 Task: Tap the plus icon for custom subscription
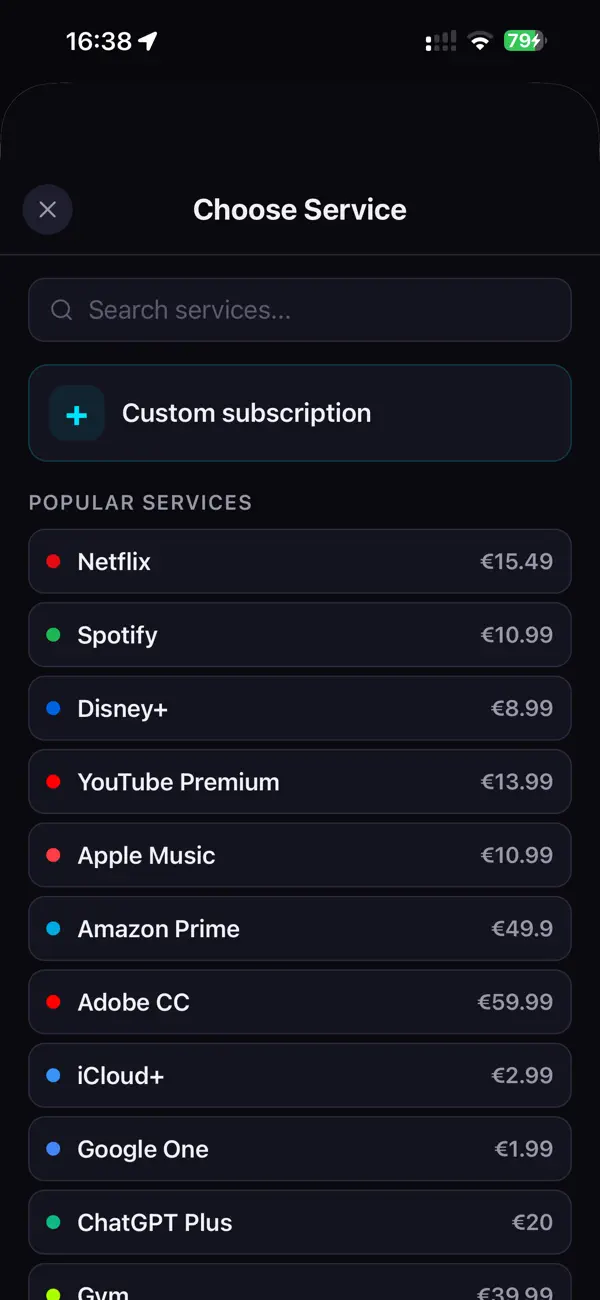(75, 413)
